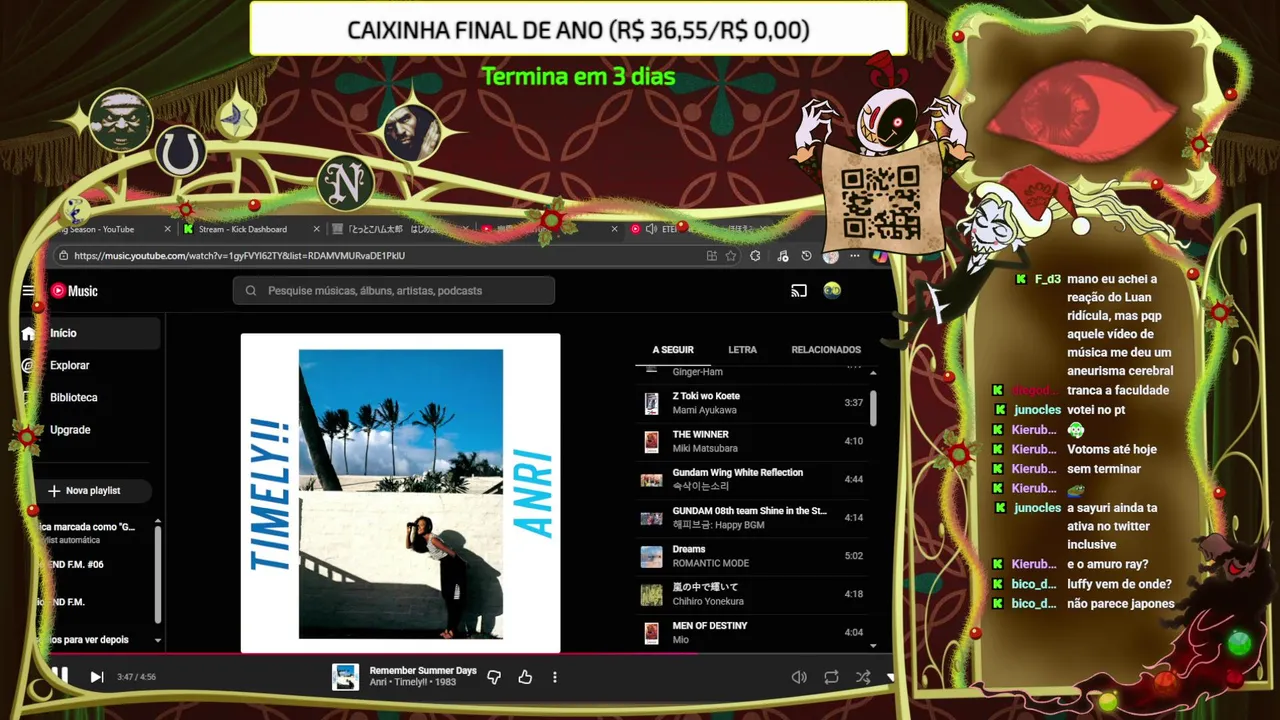The width and height of the screenshot is (1280, 720).
Task: Close the Stream - Kick Dashboard tab
Action: (x=317, y=229)
